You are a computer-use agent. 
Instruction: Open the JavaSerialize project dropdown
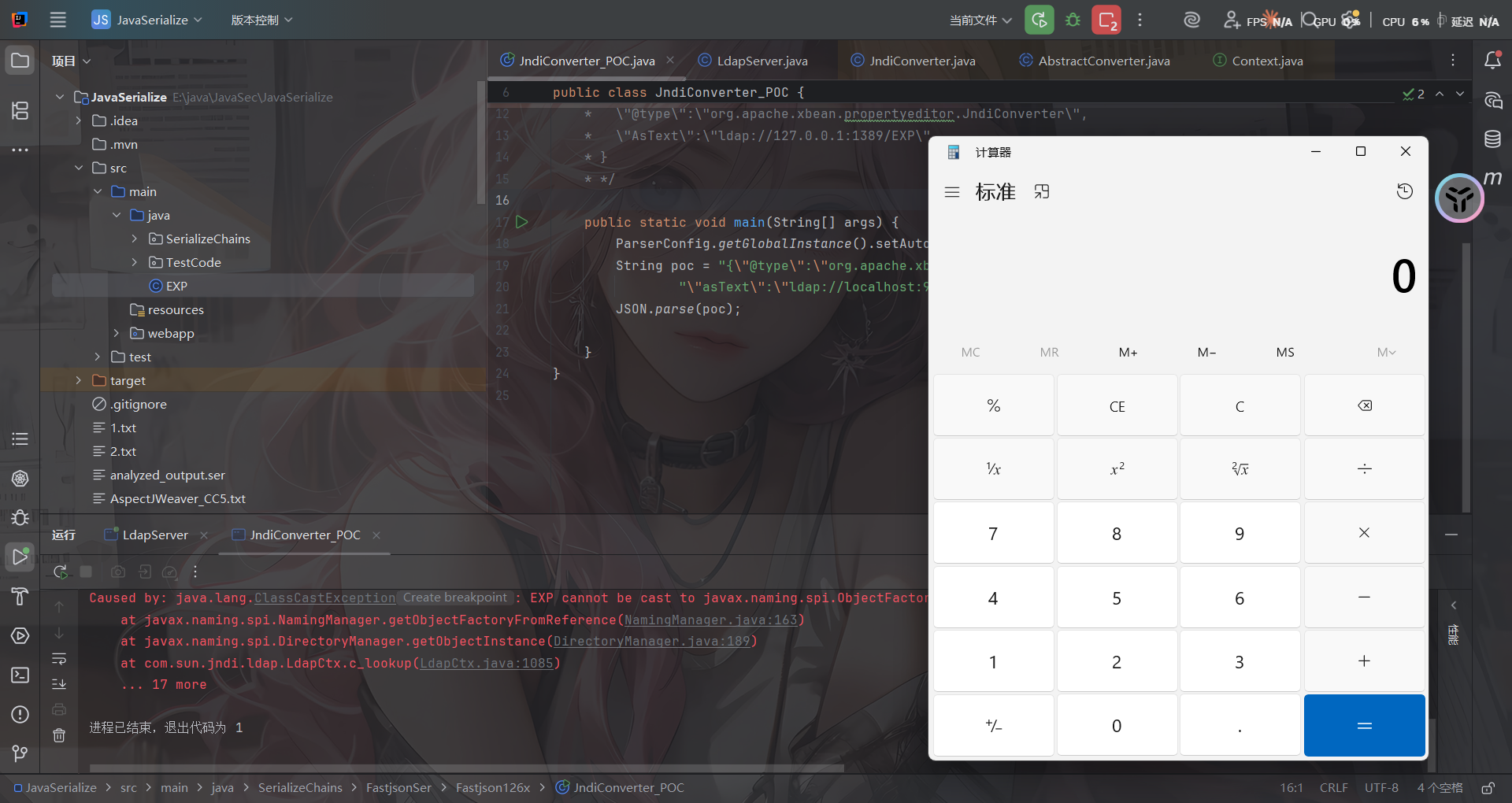pos(147,20)
